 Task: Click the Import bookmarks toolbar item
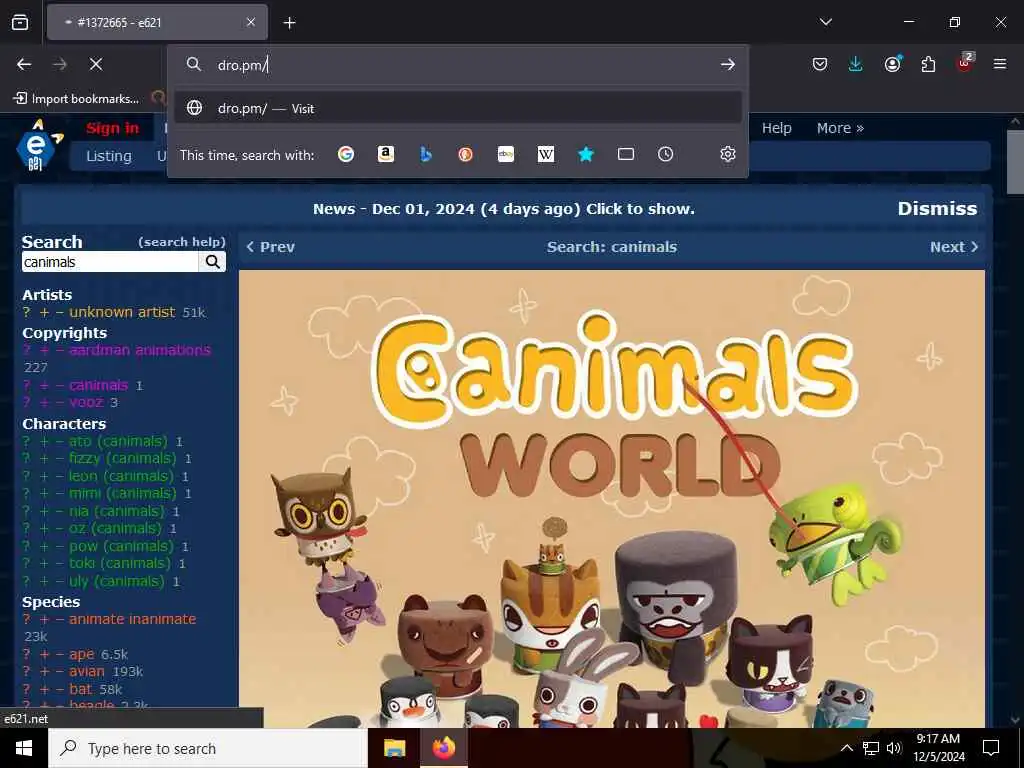click(x=76, y=99)
